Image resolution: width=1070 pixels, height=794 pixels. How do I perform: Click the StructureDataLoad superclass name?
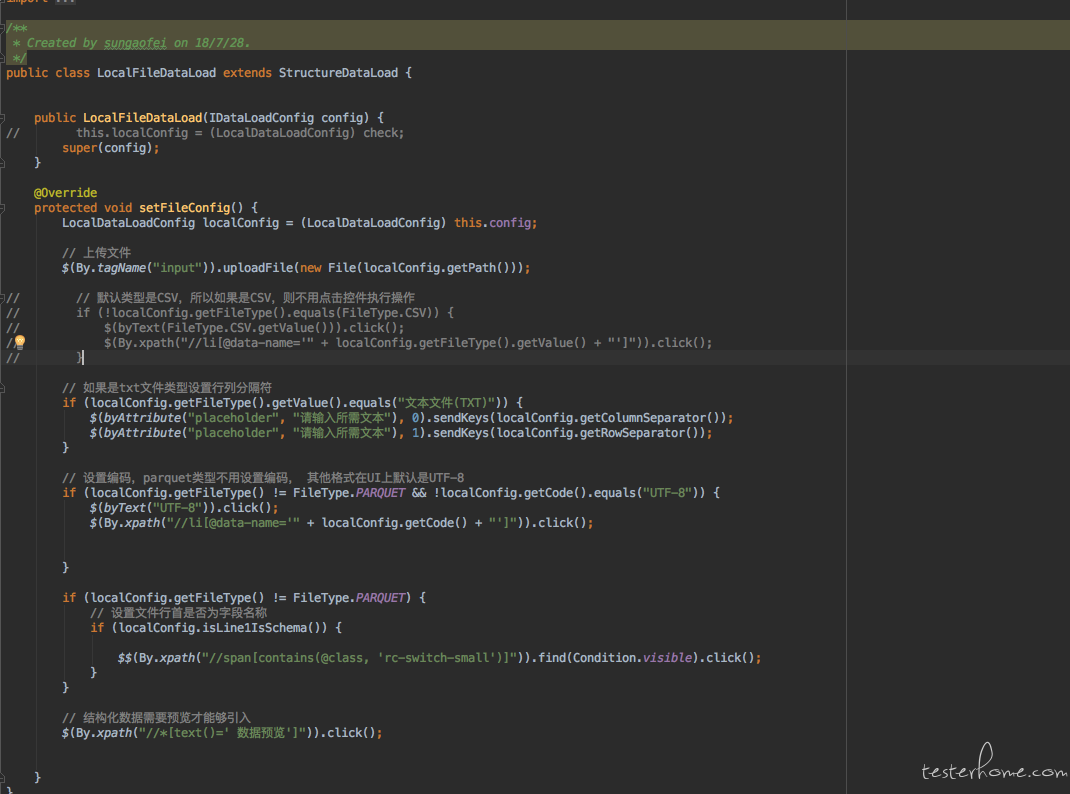338,73
